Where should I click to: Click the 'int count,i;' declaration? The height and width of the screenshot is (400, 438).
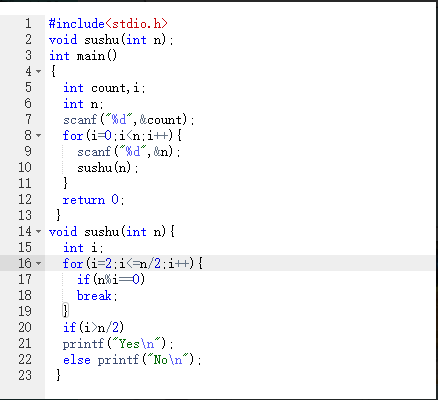[104, 88]
